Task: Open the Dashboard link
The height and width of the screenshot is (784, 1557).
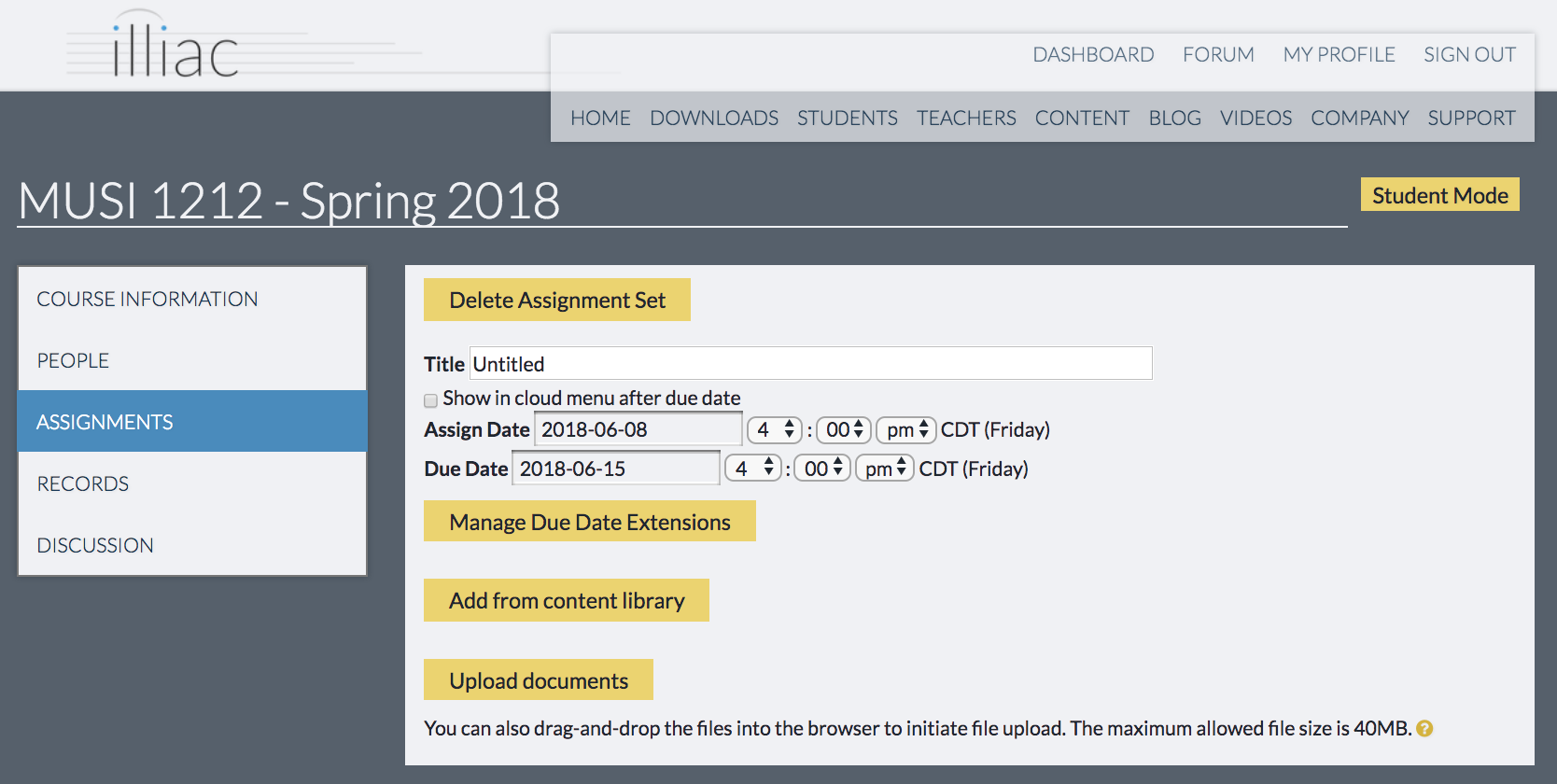Action: click(x=1093, y=54)
